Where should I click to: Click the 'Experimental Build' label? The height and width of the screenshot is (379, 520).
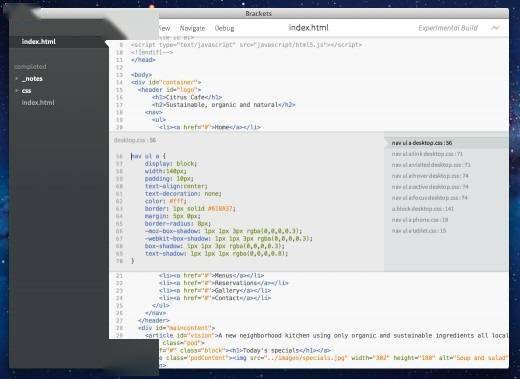coord(448,28)
